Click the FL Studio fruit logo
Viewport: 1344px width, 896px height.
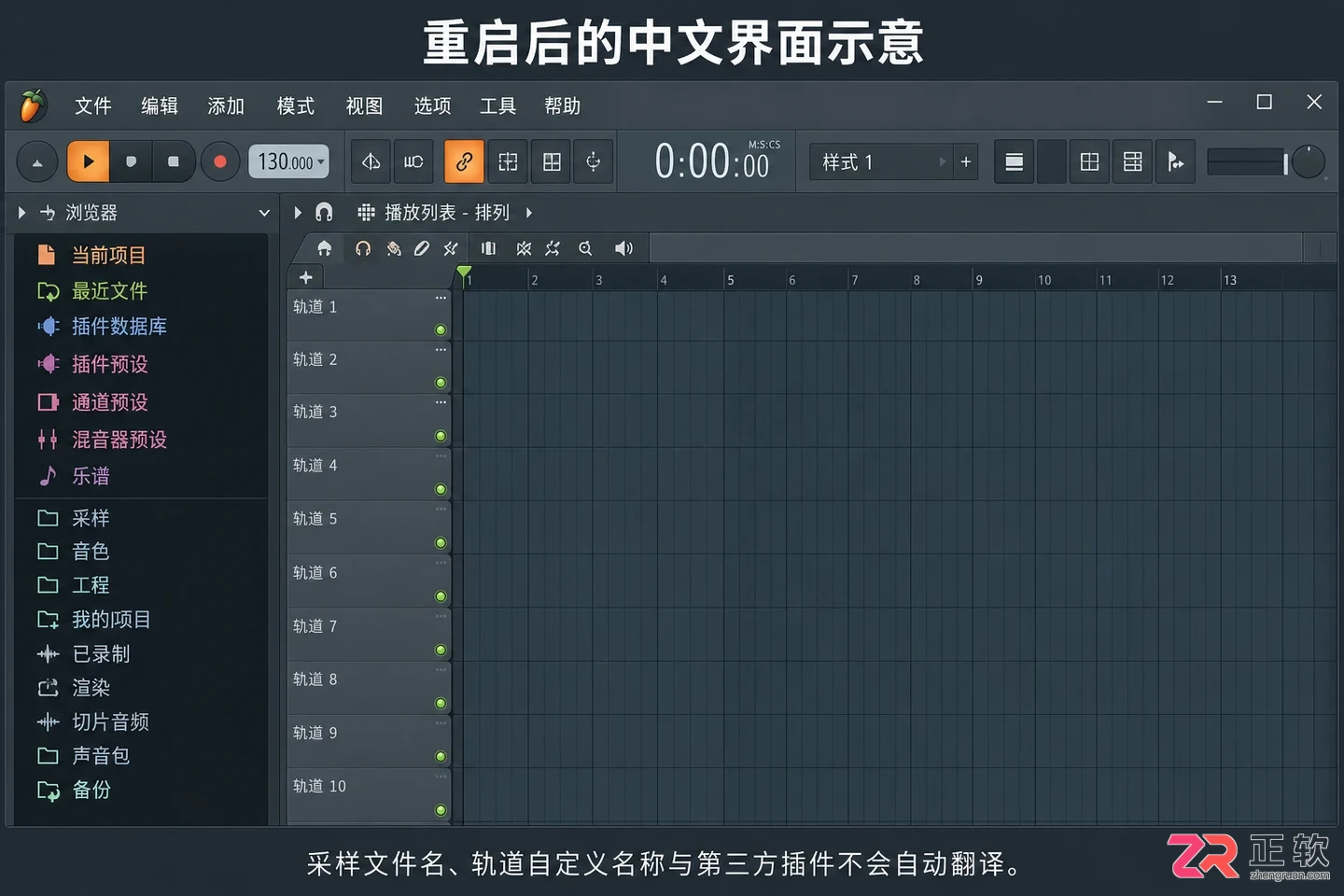tap(33, 105)
